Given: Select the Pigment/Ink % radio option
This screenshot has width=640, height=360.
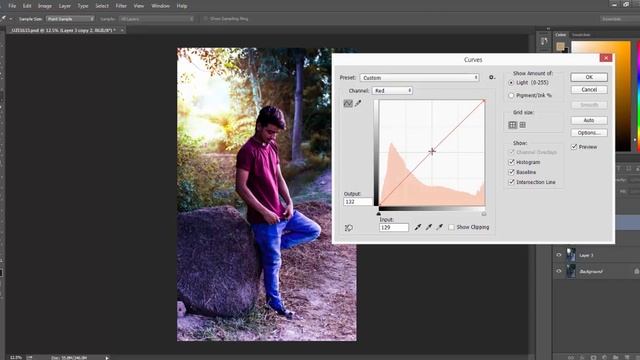Looking at the screenshot, I should (511, 96).
